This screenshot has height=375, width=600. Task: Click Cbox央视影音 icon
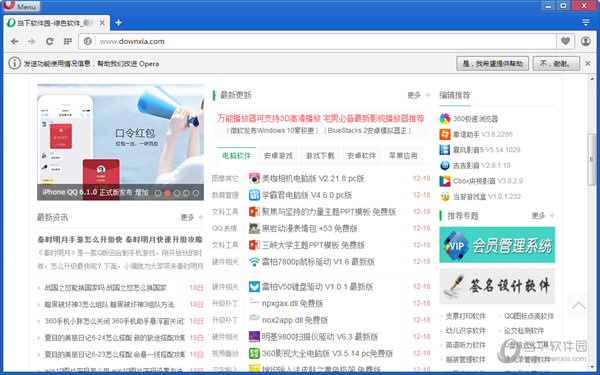[445, 181]
